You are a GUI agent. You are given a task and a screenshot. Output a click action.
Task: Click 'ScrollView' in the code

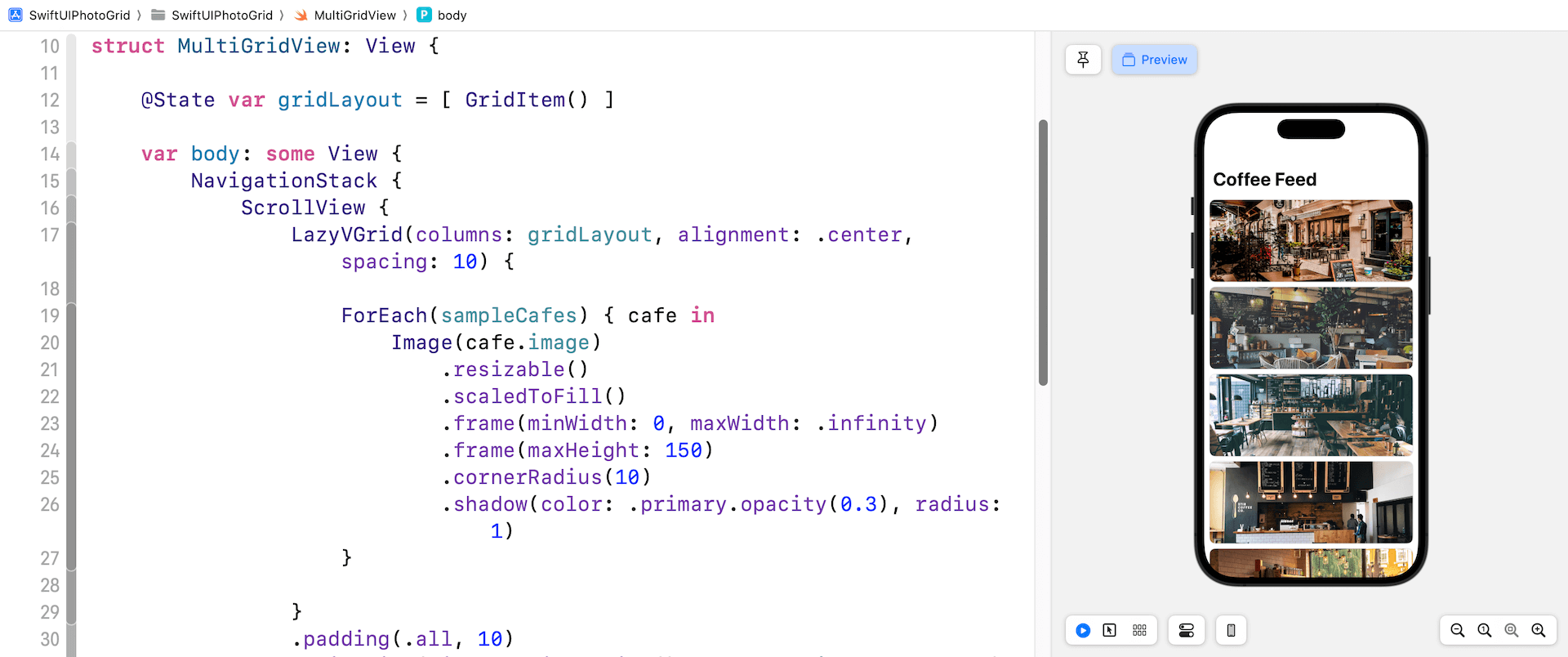[303, 208]
